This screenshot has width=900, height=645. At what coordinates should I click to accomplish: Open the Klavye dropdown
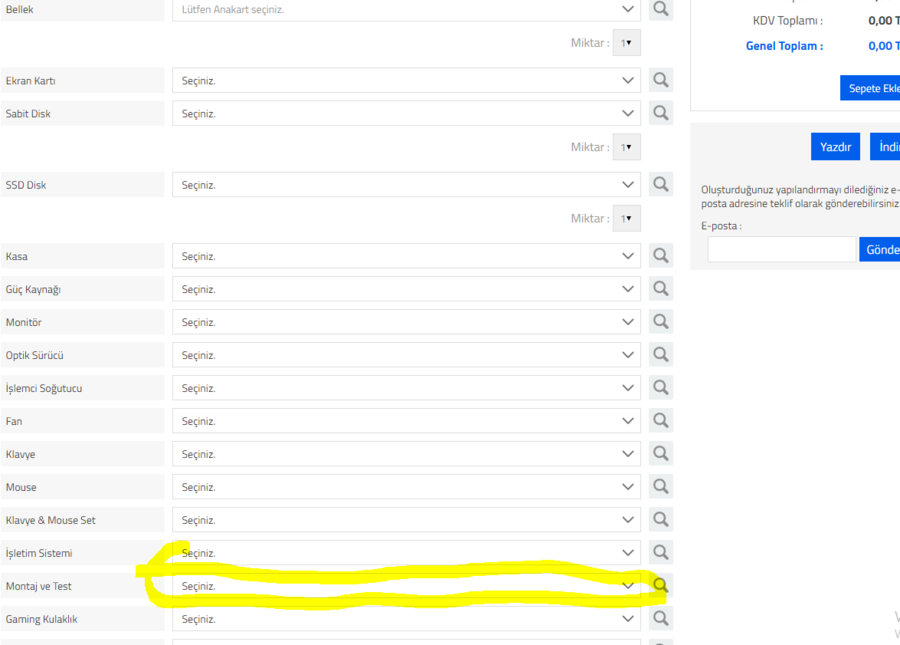[406, 454]
